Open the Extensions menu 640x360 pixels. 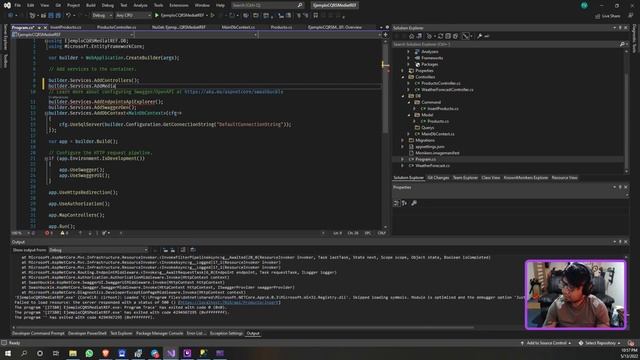tap(179, 5)
